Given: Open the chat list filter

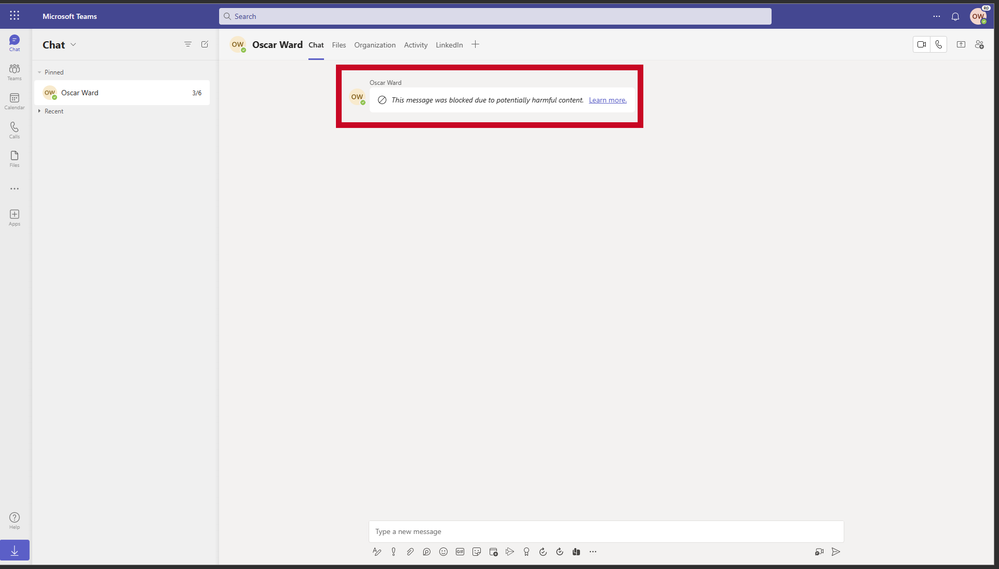Looking at the screenshot, I should coord(188,45).
